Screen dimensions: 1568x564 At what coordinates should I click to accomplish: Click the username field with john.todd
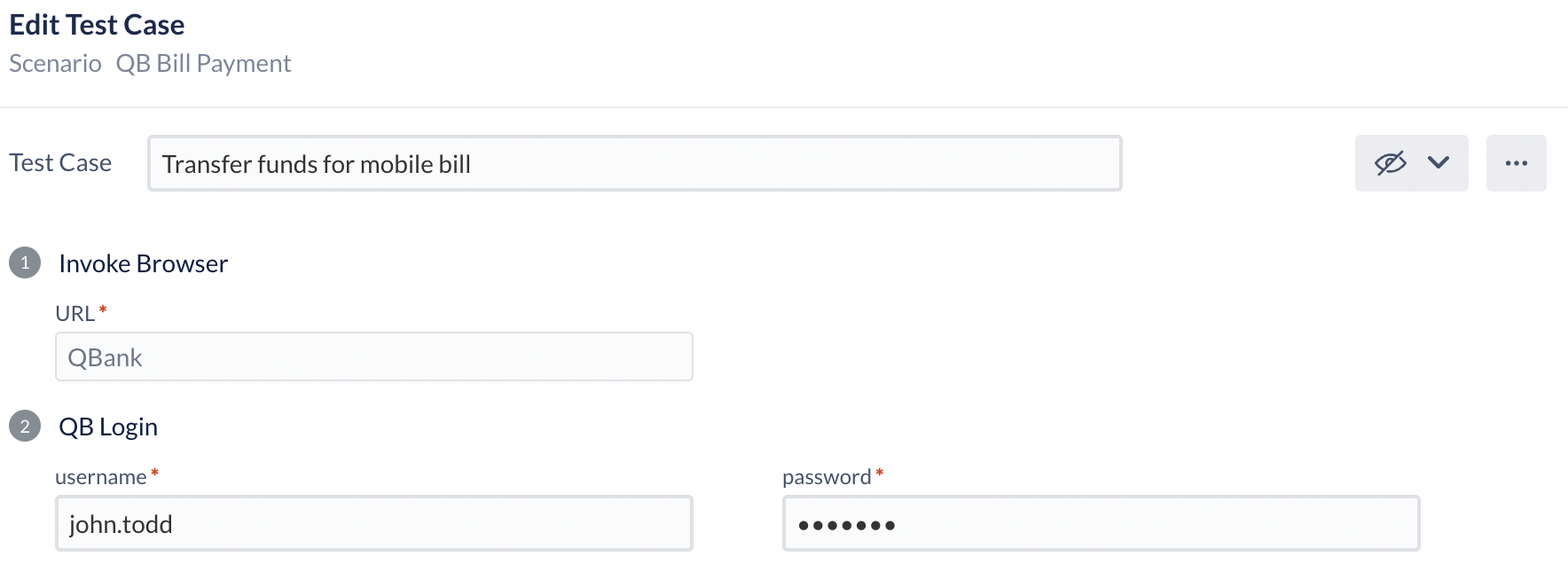[x=373, y=524]
